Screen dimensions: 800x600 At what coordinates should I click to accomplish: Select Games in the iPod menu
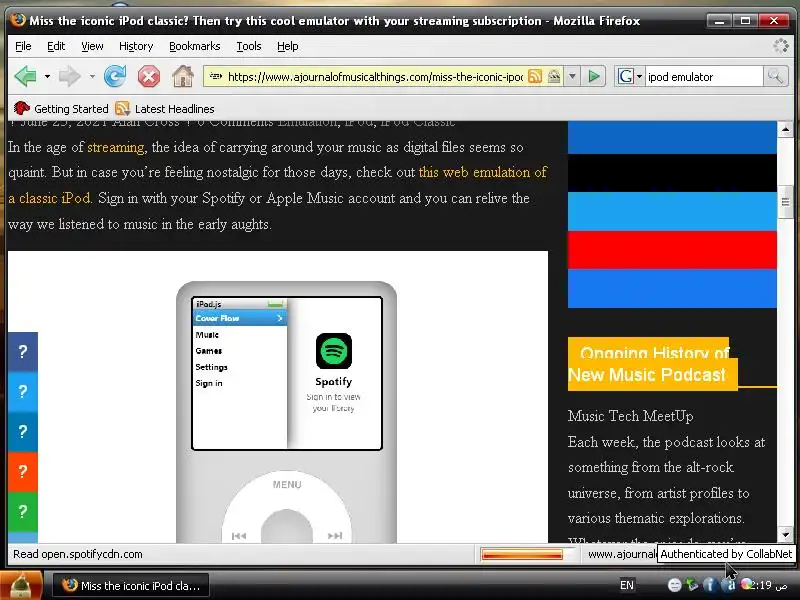[209, 351]
